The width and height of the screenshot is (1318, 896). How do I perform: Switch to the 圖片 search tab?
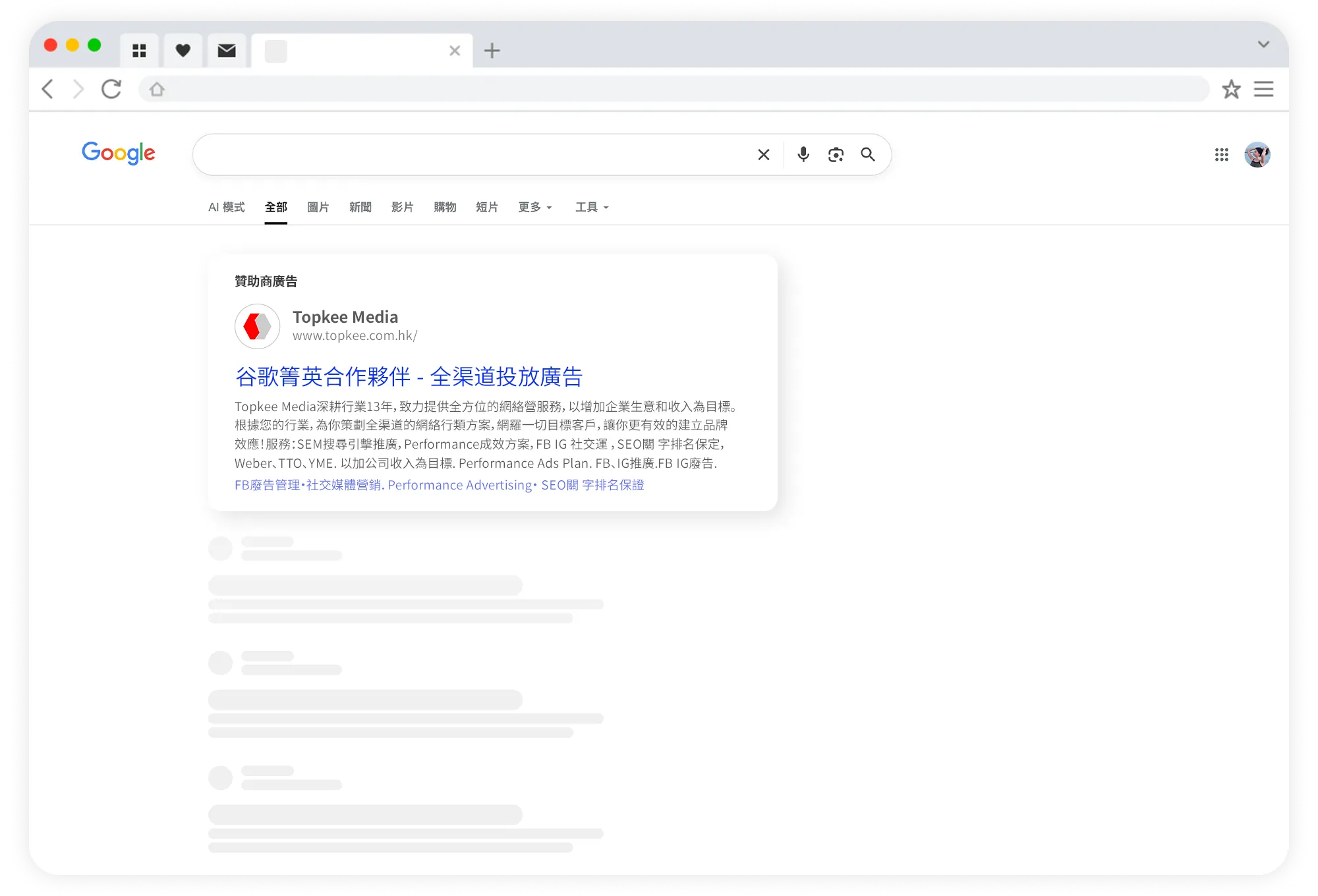[318, 207]
